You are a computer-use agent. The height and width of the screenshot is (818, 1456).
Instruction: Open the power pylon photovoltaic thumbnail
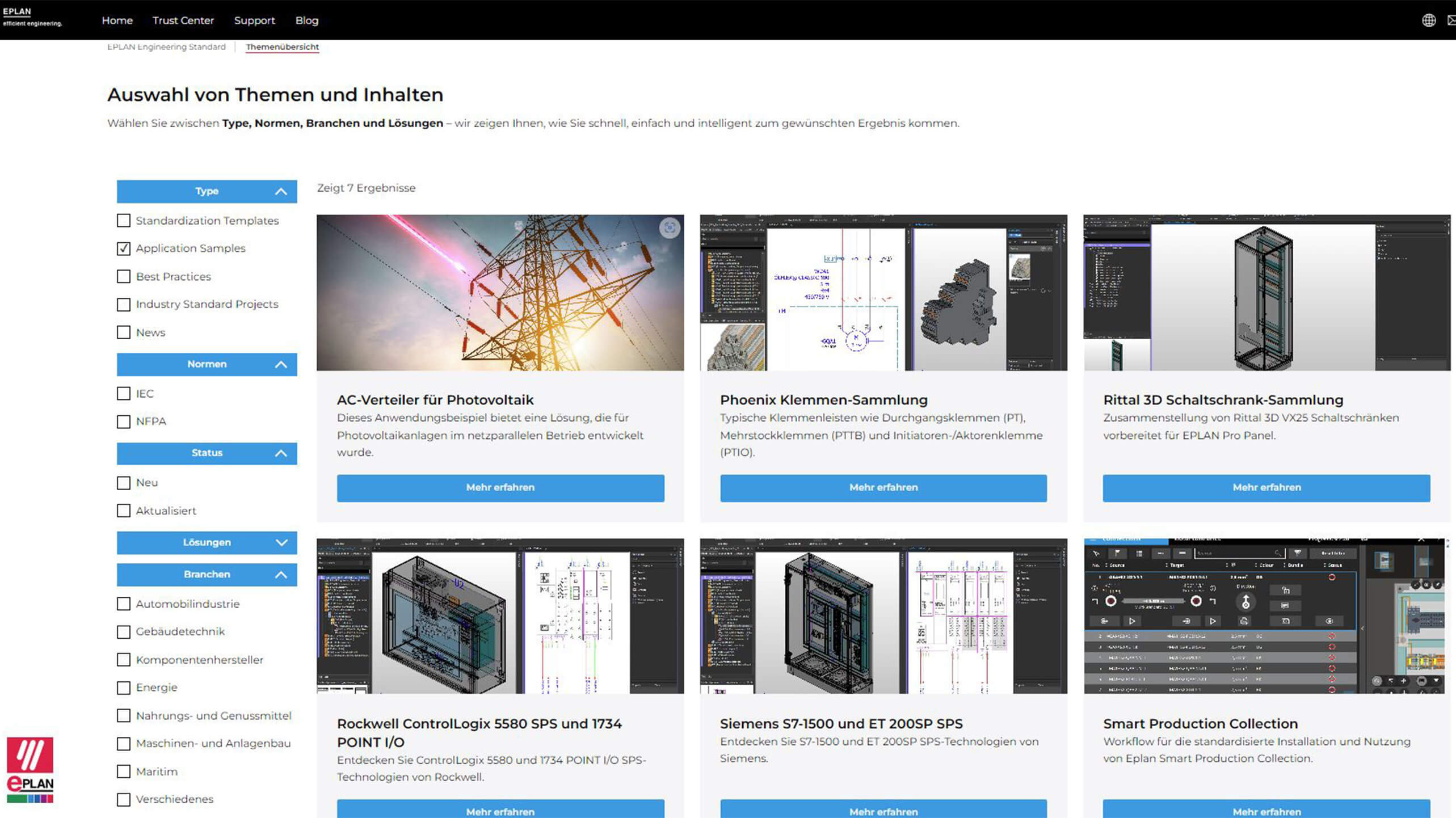tap(500, 293)
